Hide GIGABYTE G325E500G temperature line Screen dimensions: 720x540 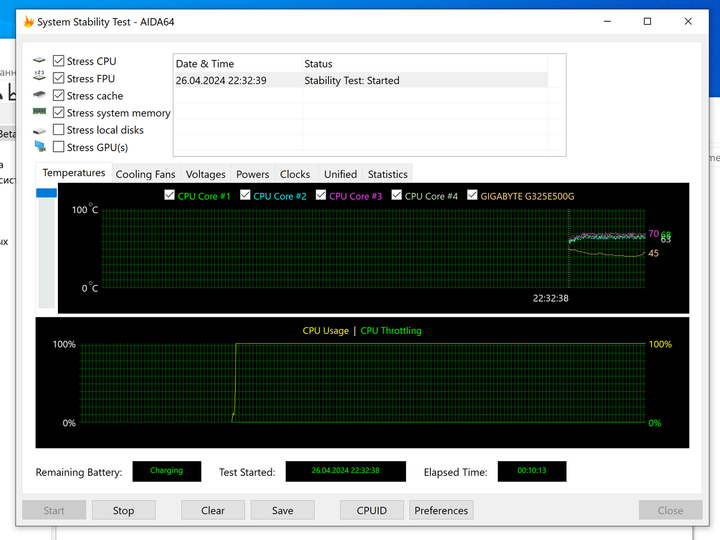click(x=472, y=195)
